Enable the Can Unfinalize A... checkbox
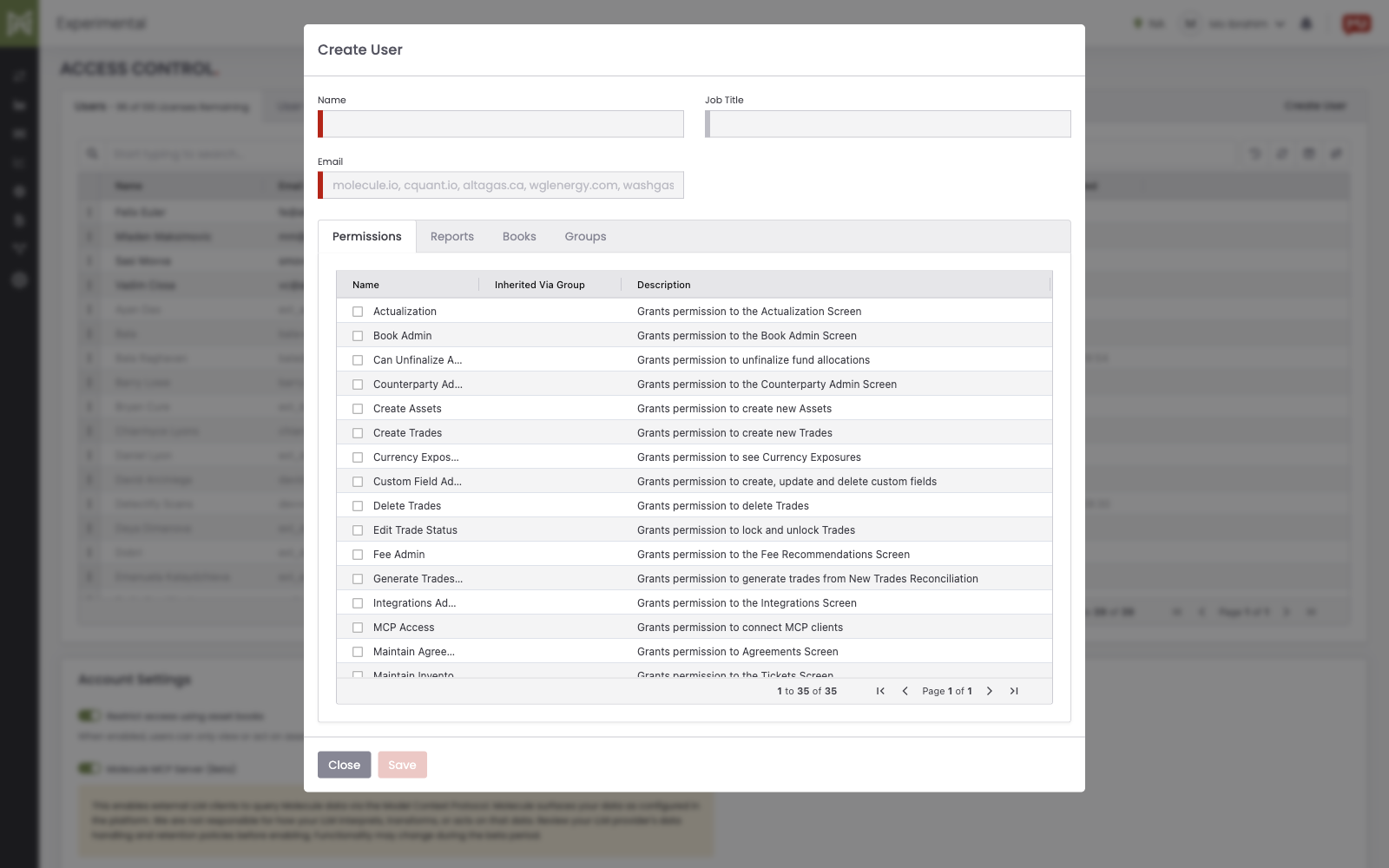1389x868 pixels. [358, 360]
